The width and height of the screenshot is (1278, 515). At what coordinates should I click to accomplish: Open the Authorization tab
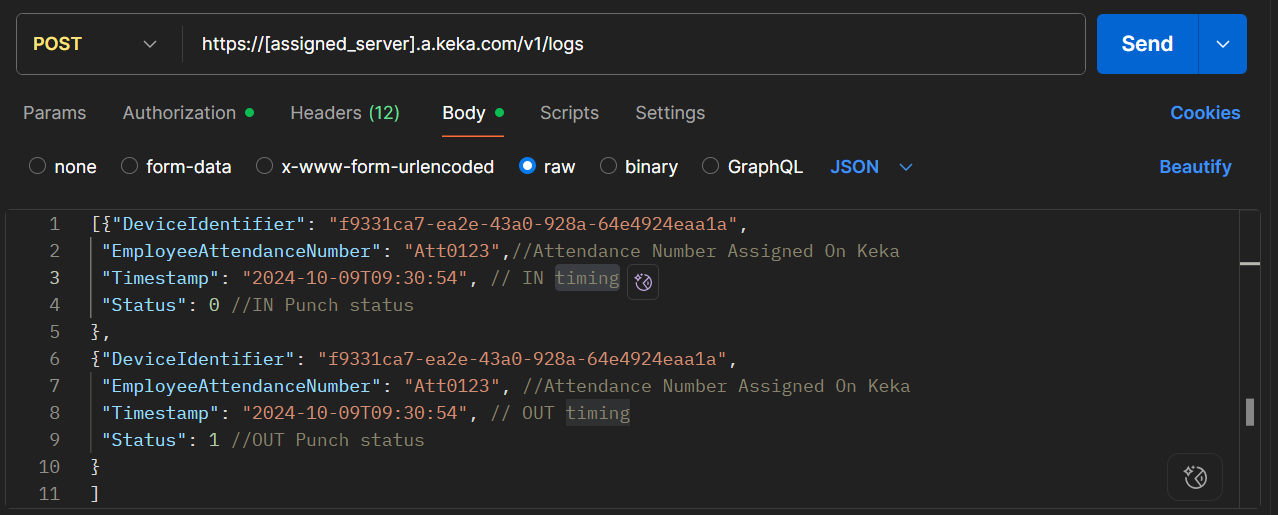(180, 113)
